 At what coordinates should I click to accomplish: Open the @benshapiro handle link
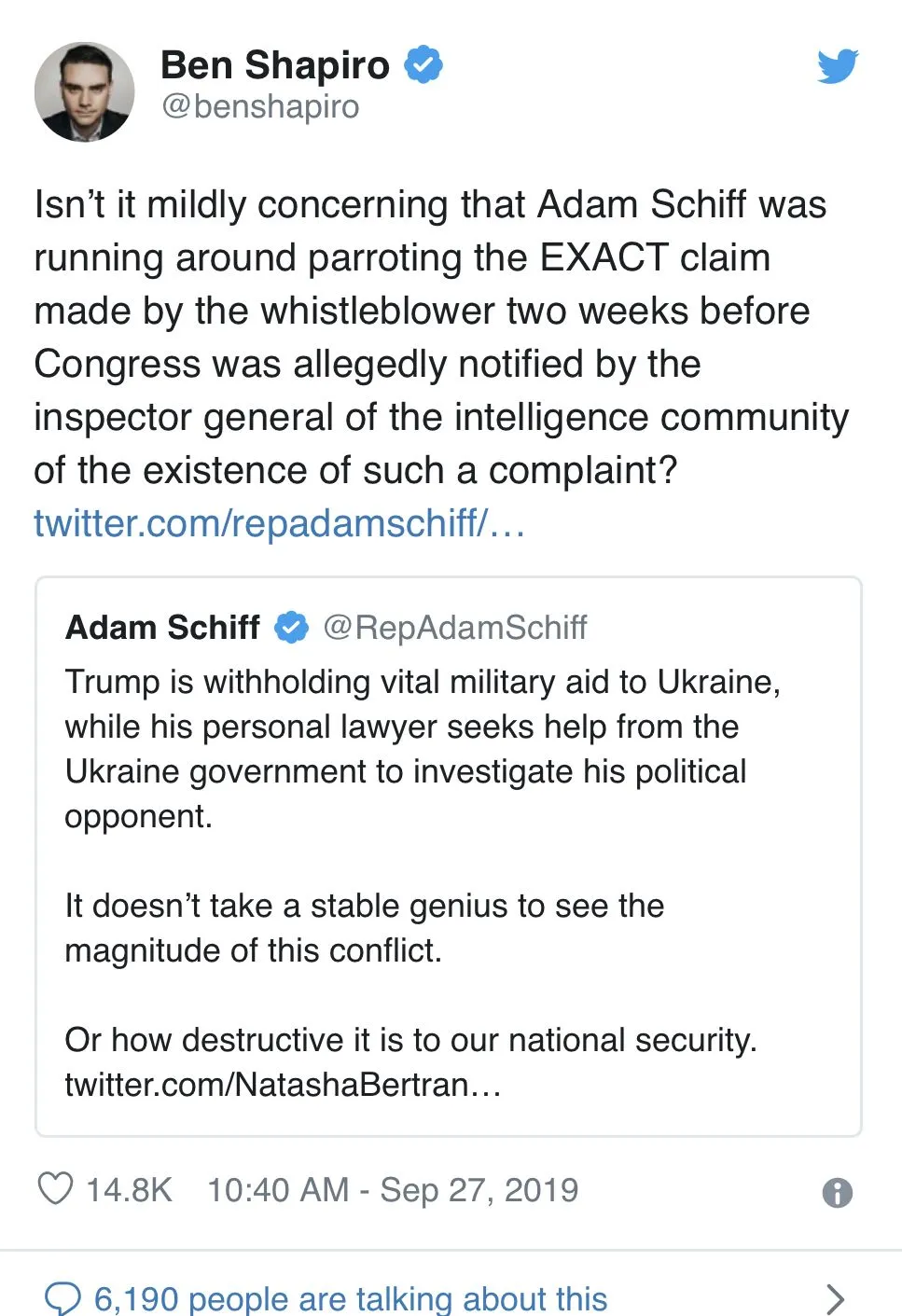(x=260, y=106)
